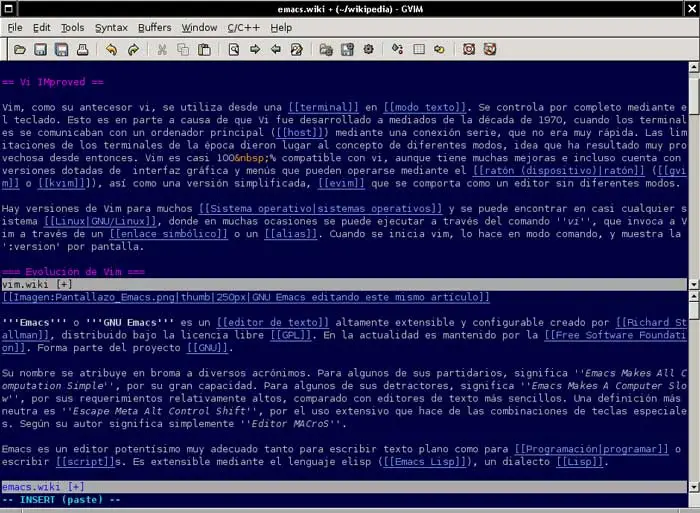
Task: Click the Save Session icon
Action: [x=347, y=50]
